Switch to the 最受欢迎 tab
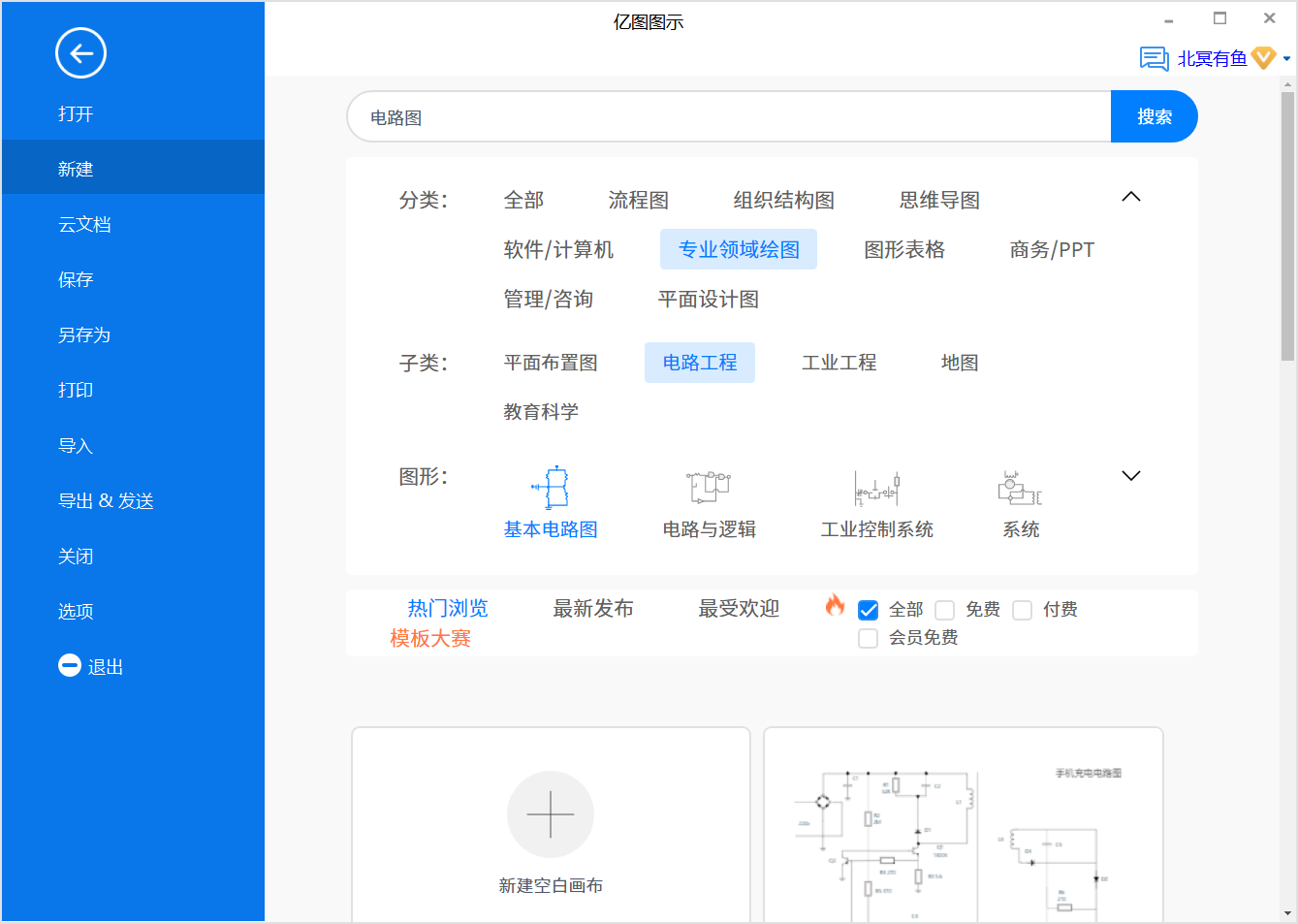This screenshot has height=924, width=1298. click(739, 608)
